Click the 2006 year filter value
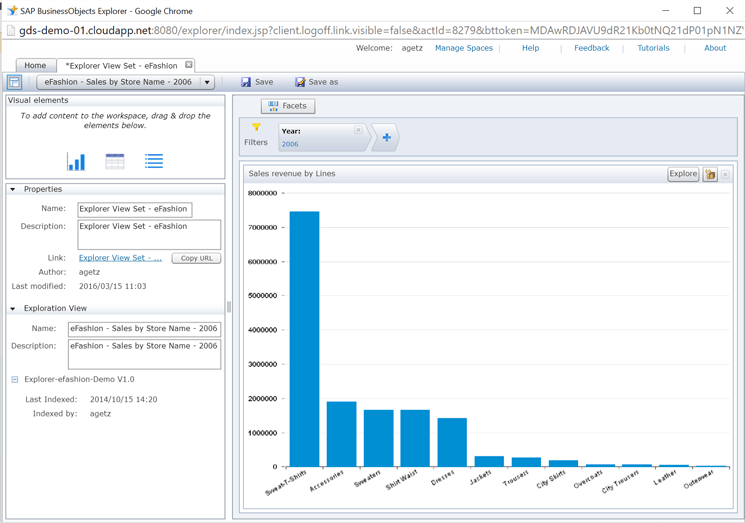Image resolution: width=745 pixels, height=523 pixels. click(x=290, y=144)
